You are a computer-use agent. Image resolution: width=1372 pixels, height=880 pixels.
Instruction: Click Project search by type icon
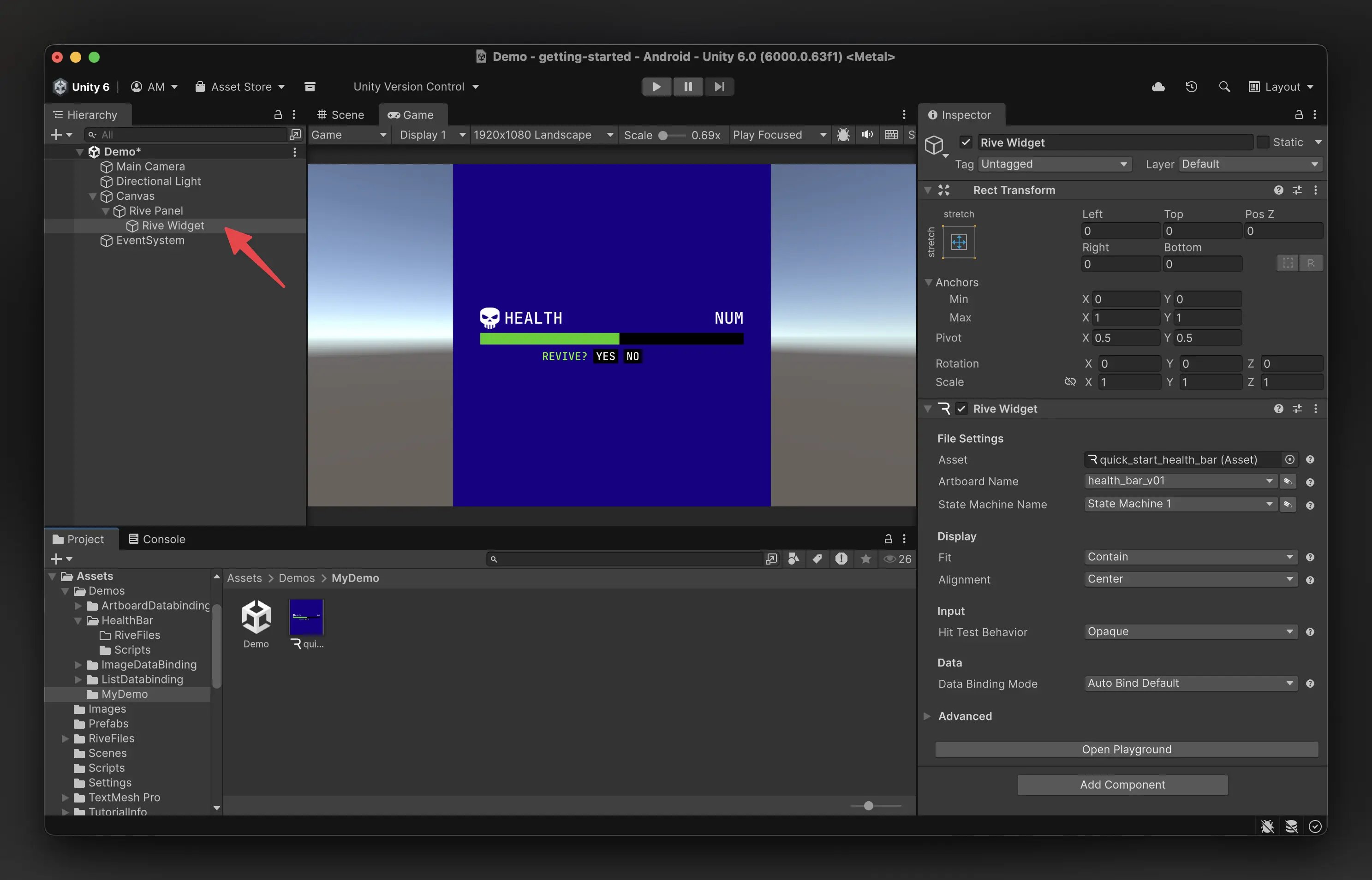(793, 559)
